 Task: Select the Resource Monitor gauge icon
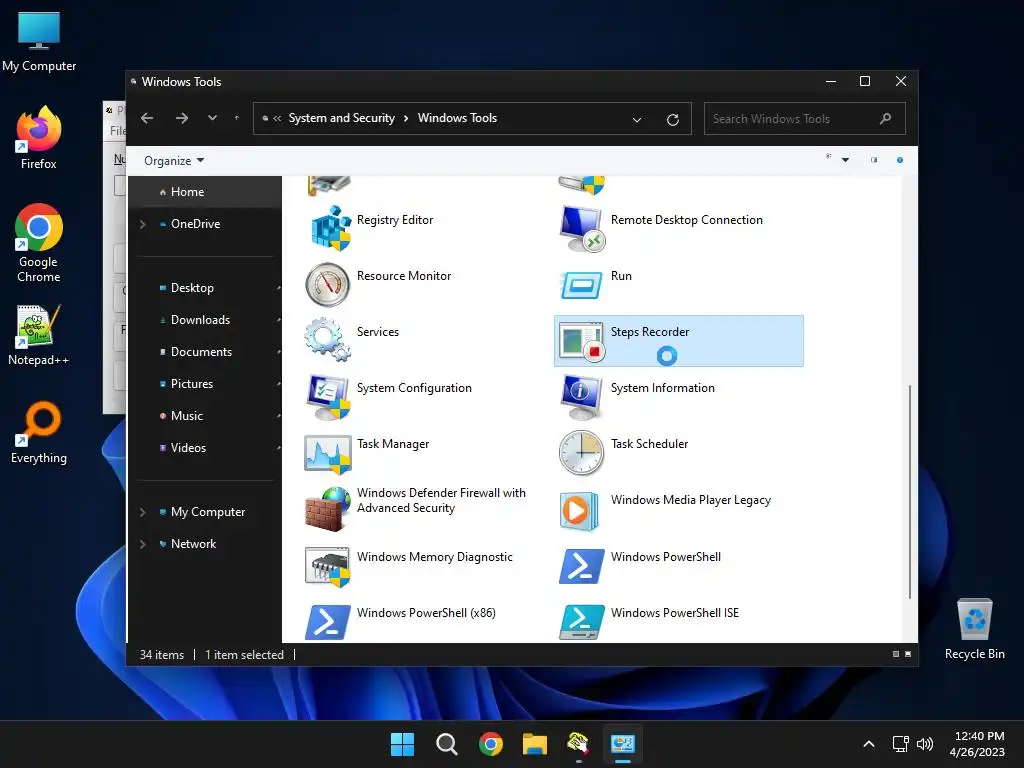tap(328, 285)
